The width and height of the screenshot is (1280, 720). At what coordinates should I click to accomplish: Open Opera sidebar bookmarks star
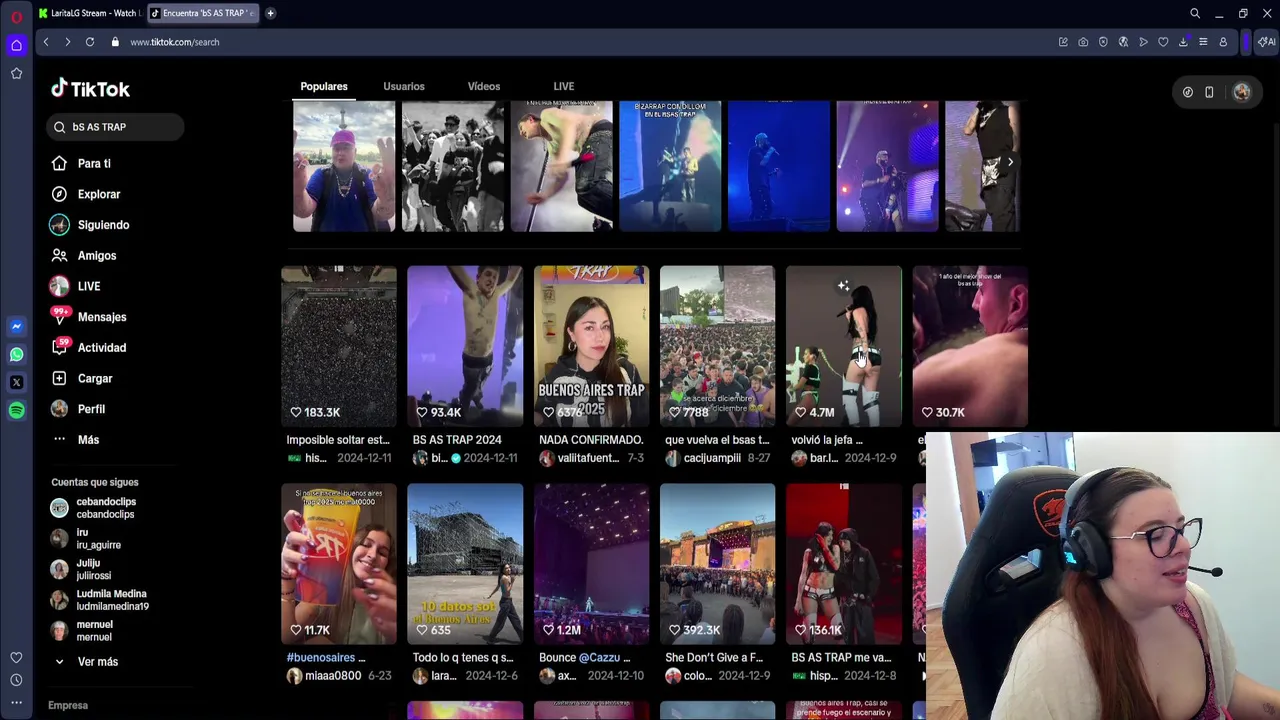tap(16, 73)
